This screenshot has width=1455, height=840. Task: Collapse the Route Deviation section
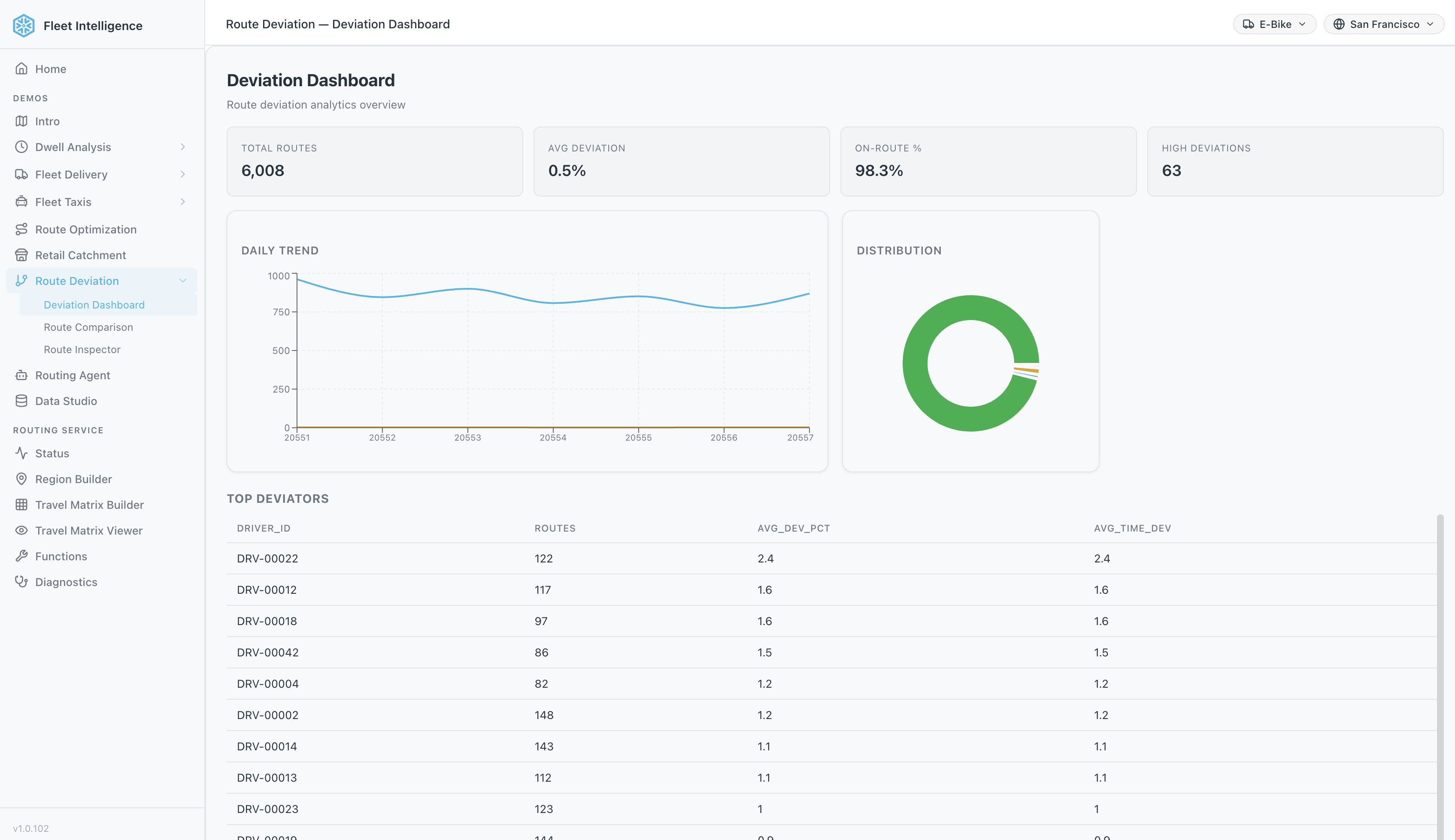click(x=183, y=281)
